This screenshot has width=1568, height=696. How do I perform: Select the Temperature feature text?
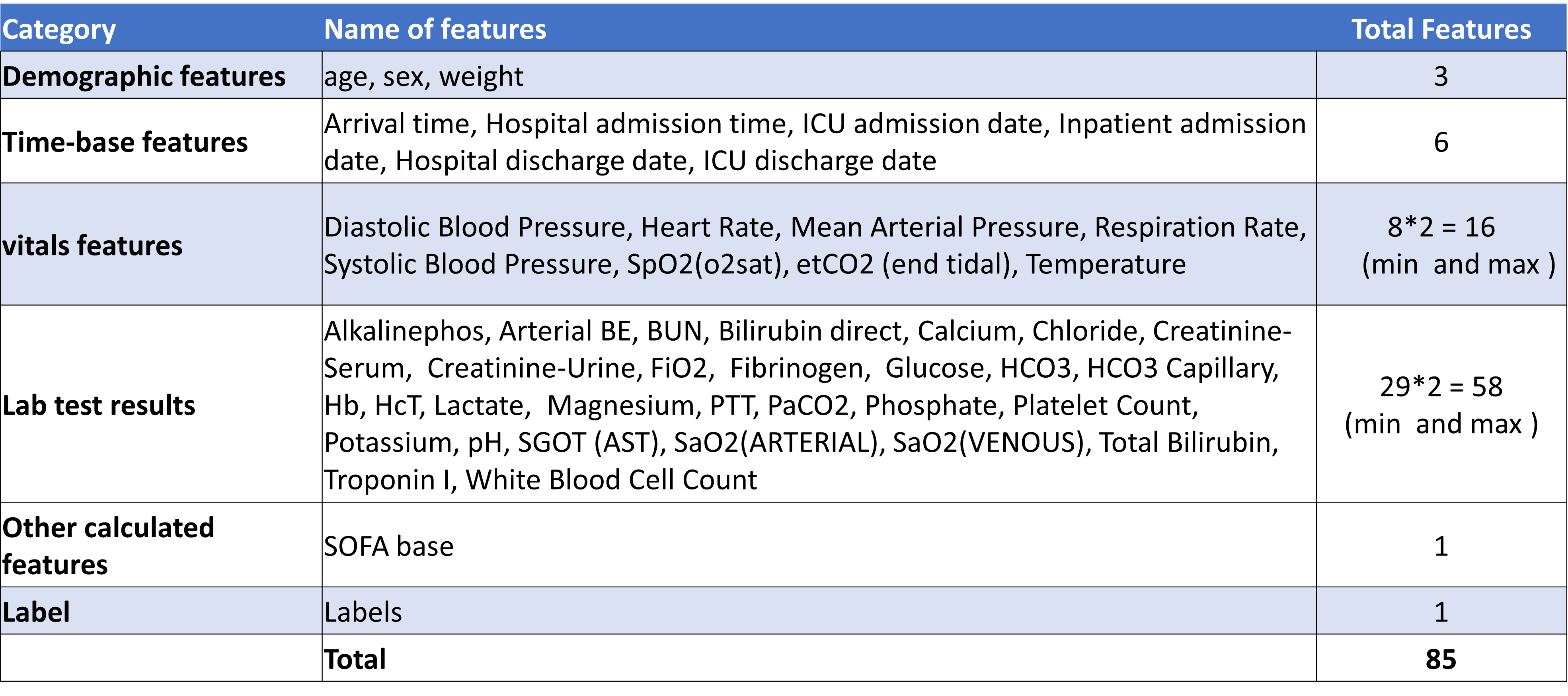pos(1106,264)
